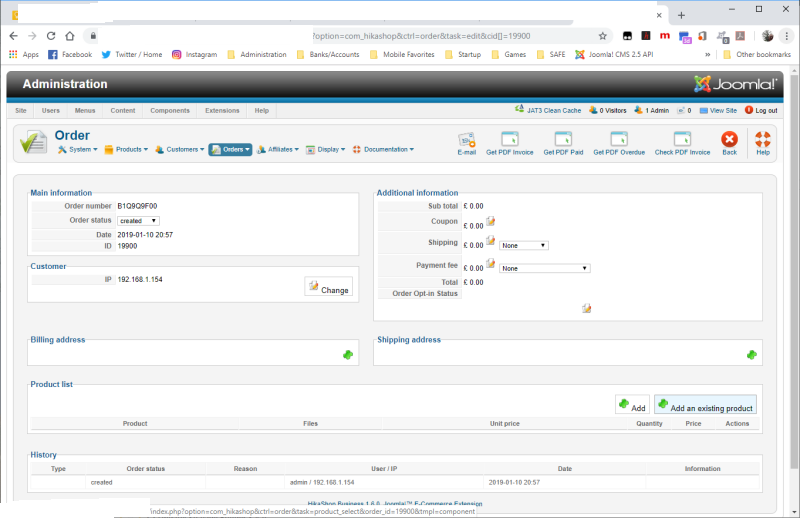Open the Payment fee method dropdown
800x518 pixels.
(545, 268)
